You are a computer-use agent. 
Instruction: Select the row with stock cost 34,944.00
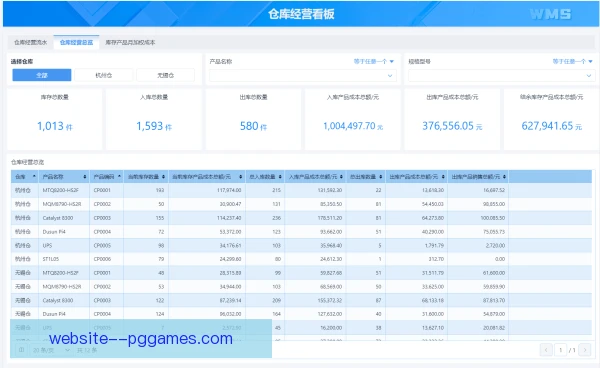[x=301, y=287]
